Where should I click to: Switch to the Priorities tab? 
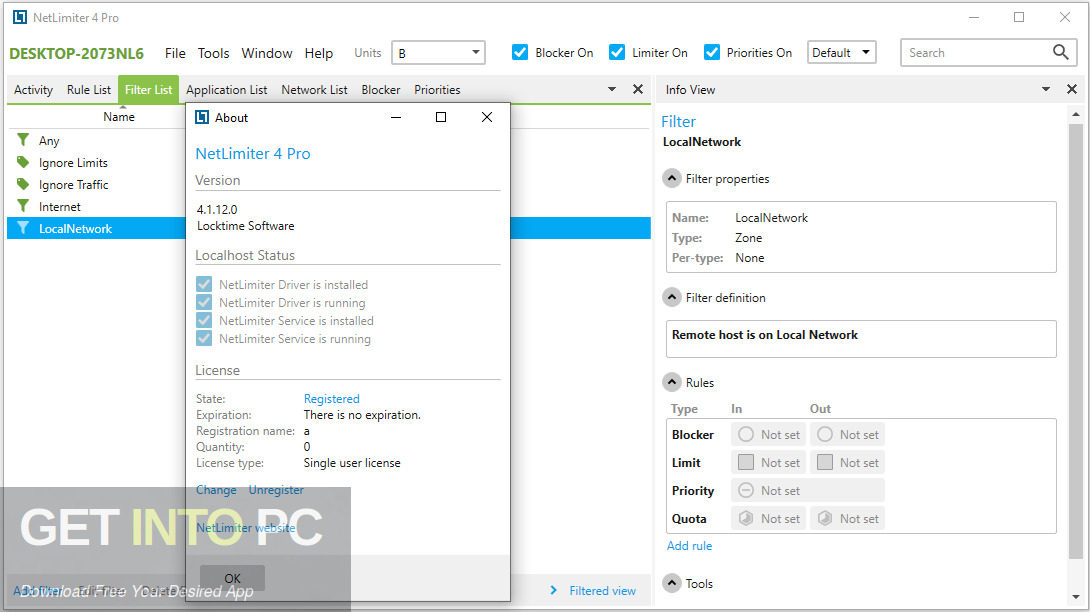[437, 90]
